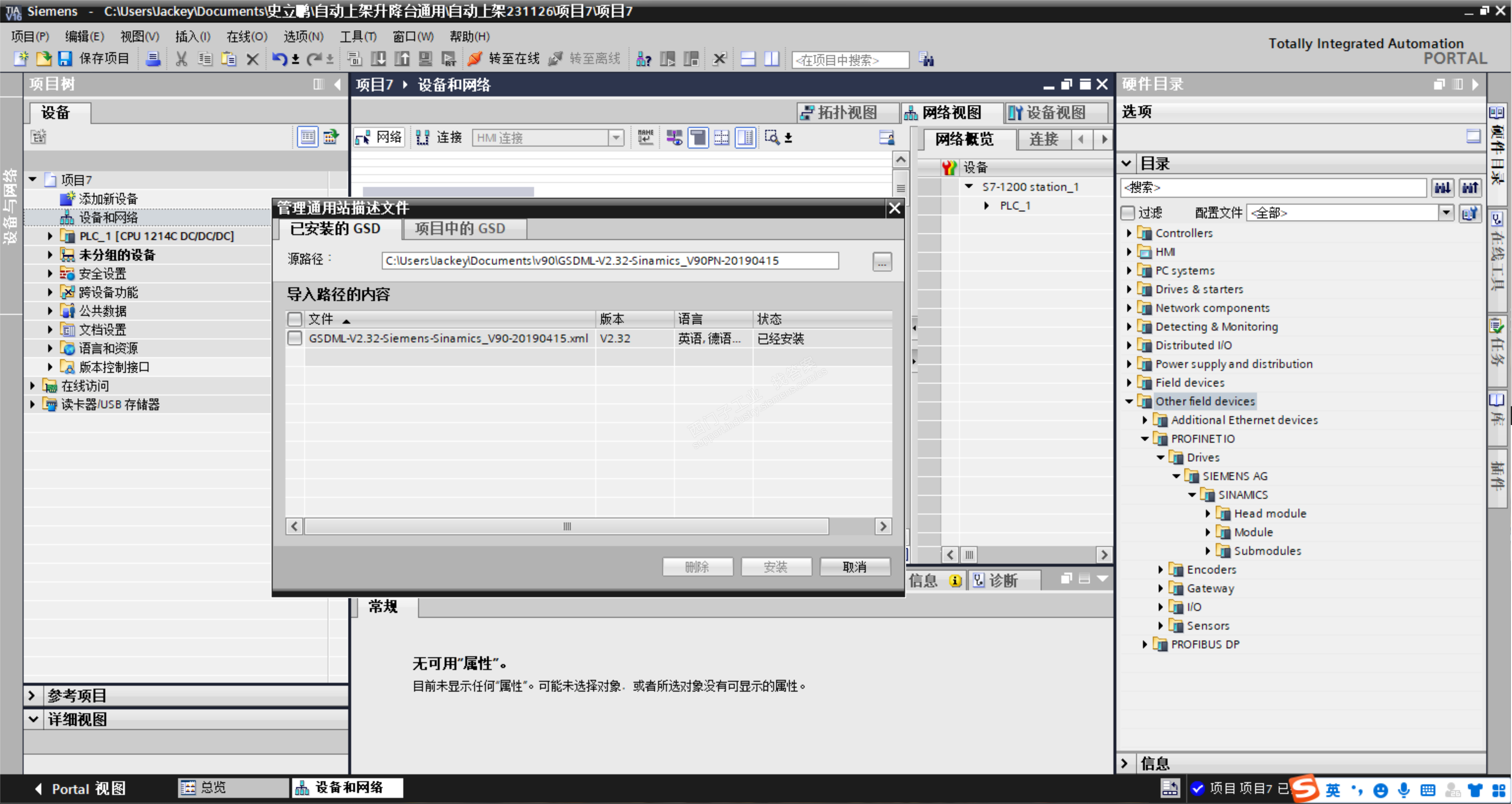Open the 配置文件 profile dropdown
This screenshot has height=804, width=1512.
(1446, 213)
